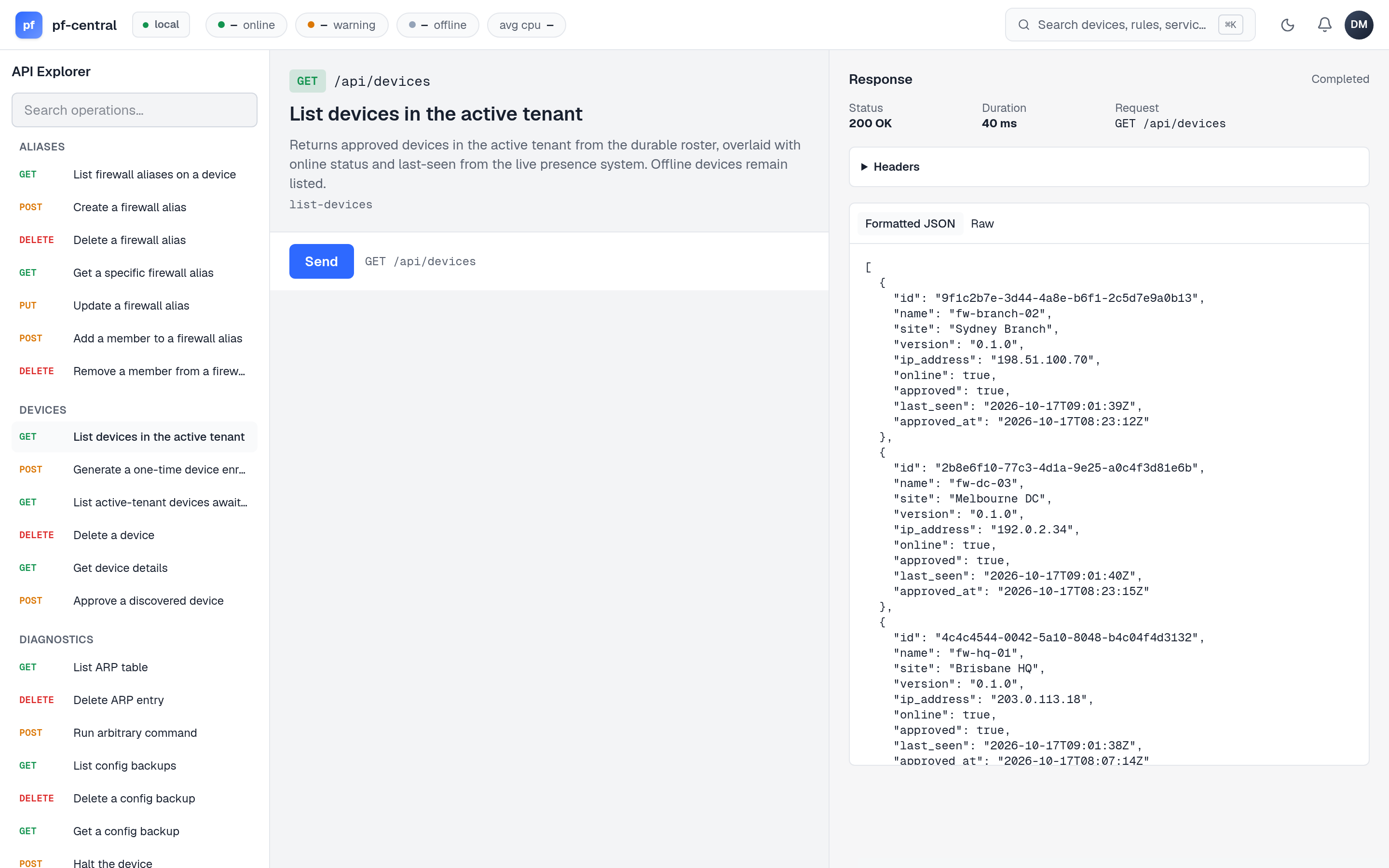
Task: Open Update a firewall alias operation
Action: [134, 305]
